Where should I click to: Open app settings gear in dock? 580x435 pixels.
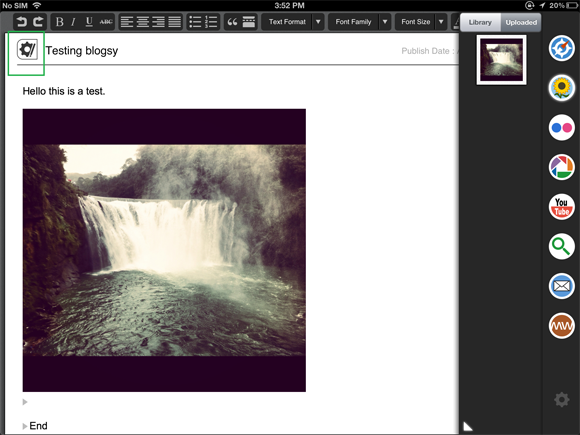coord(562,399)
